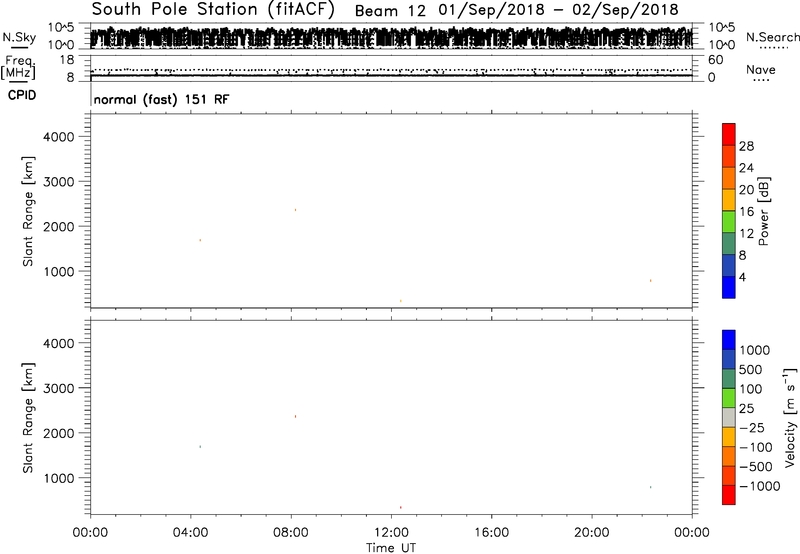800x554 pixels.
Task: Click the '60' Nave axis label
Action: [715, 60]
